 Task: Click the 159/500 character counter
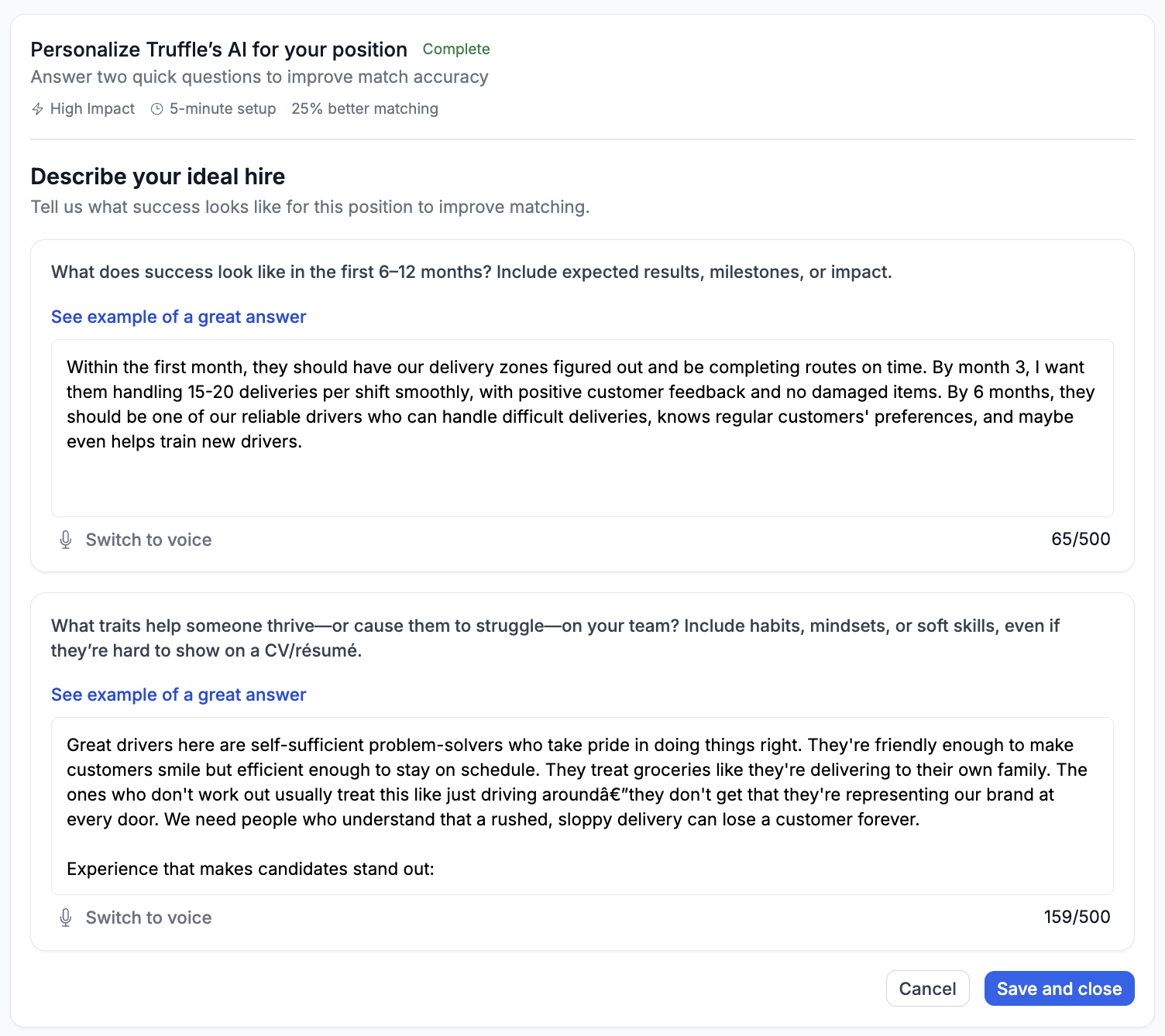coord(1077,917)
